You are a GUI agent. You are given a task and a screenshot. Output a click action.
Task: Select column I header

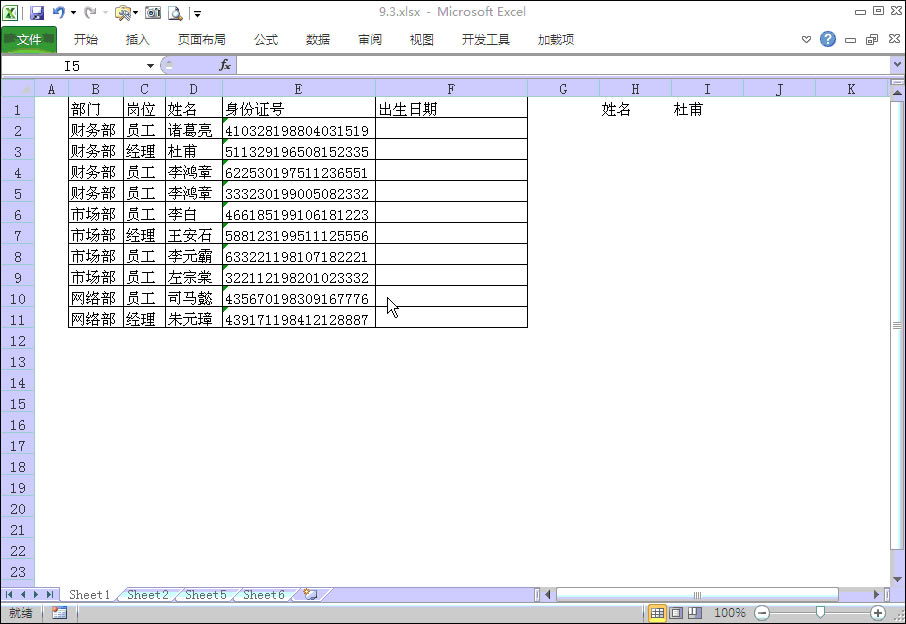707,89
